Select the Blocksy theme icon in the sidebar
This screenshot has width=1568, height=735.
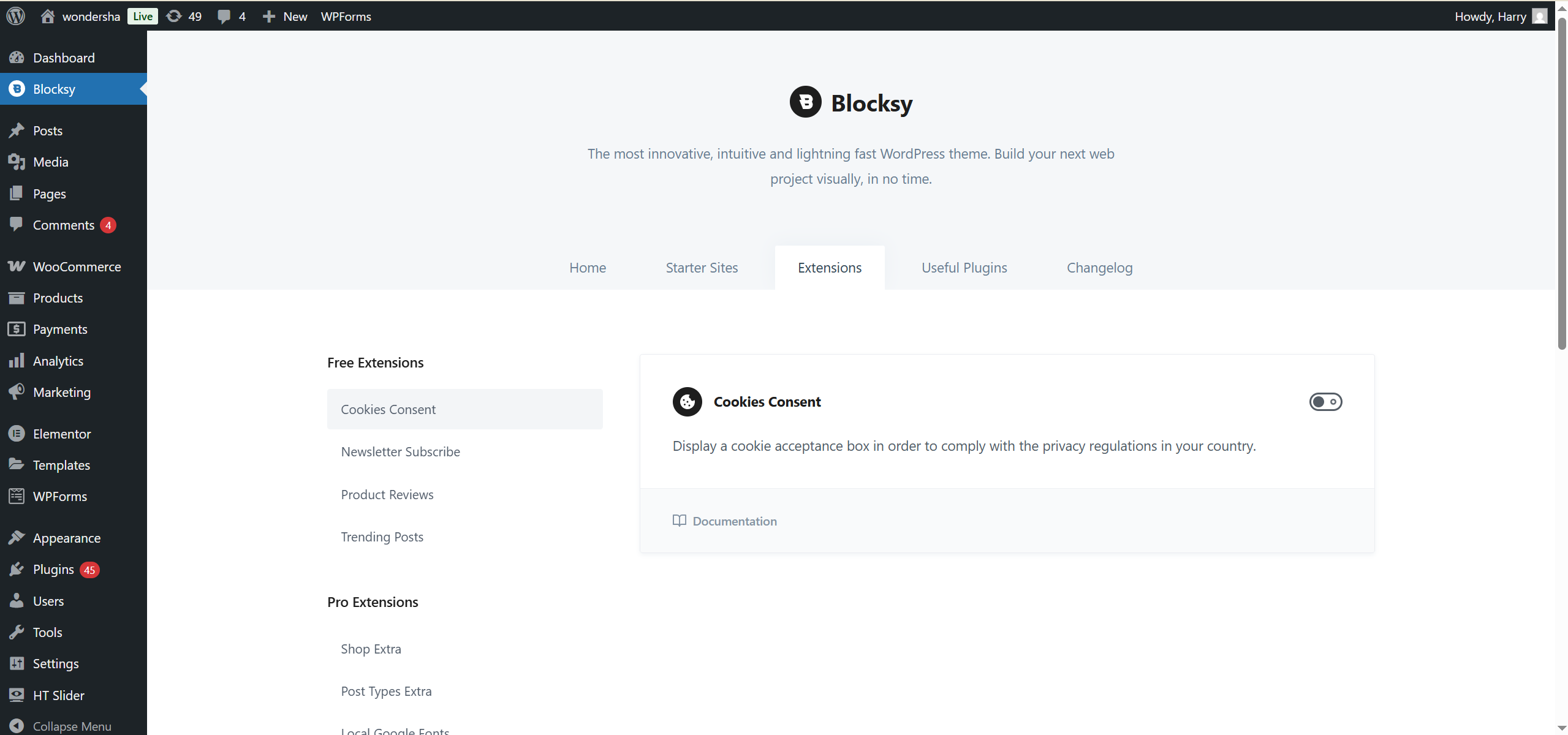click(x=16, y=88)
